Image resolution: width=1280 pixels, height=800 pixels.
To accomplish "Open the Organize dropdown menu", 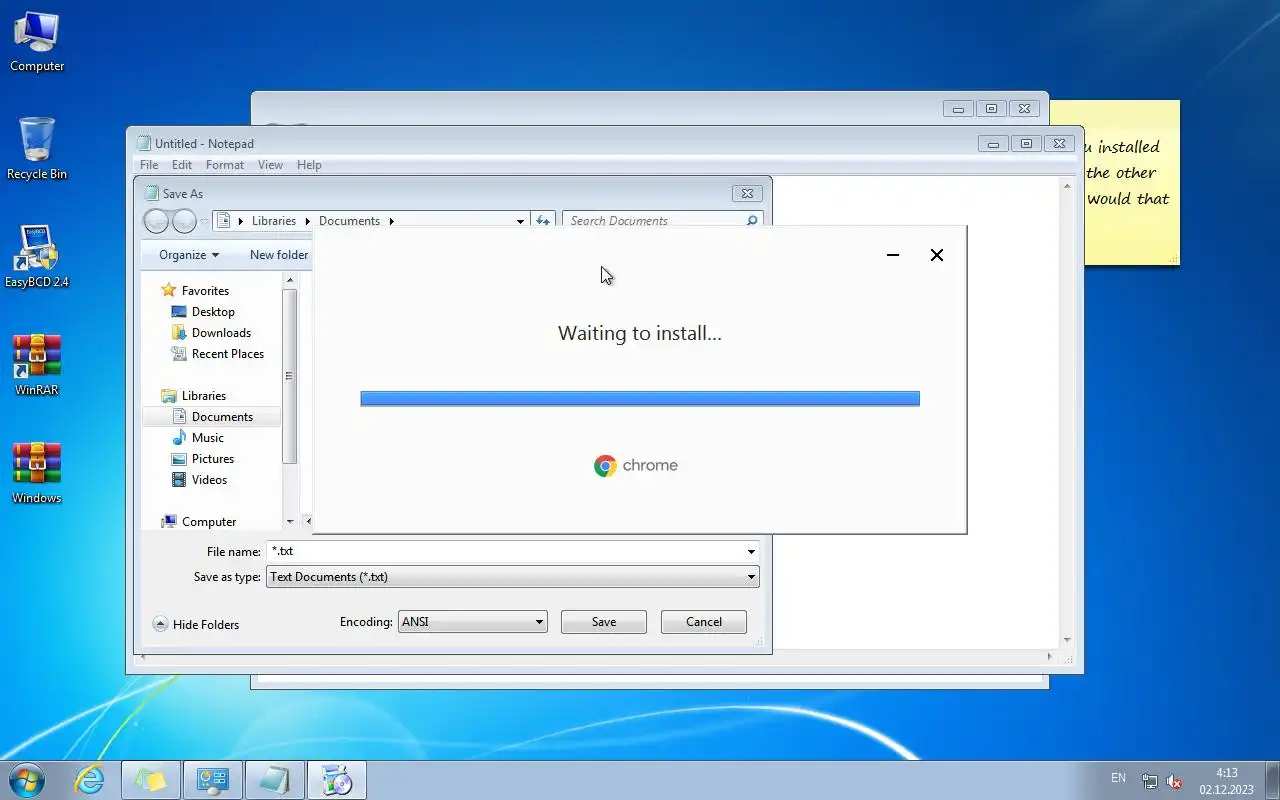I will [x=189, y=255].
